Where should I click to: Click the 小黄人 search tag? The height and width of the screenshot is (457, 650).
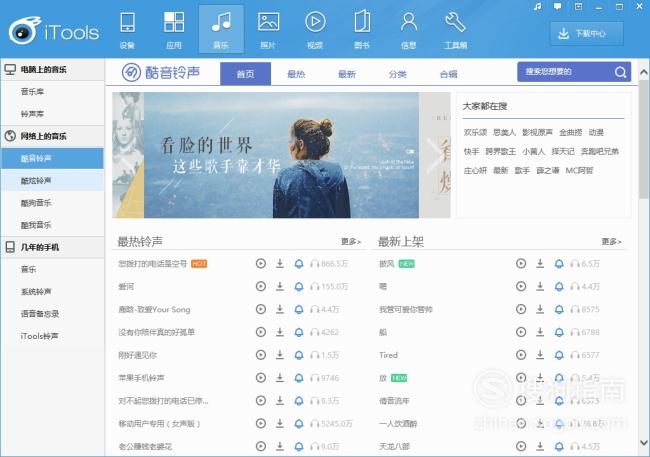click(534, 152)
